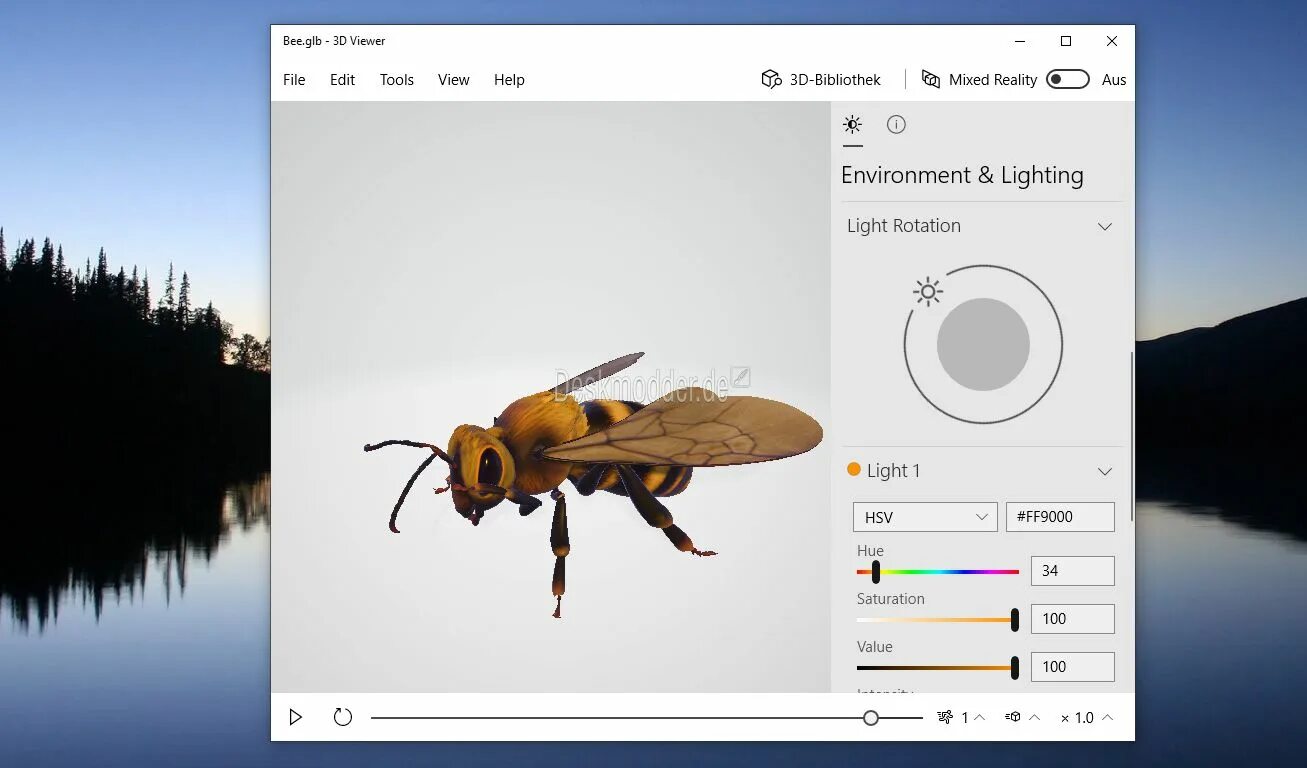This screenshot has width=1307, height=768.
Task: Click the side panel scrollbar
Action: [1132, 436]
